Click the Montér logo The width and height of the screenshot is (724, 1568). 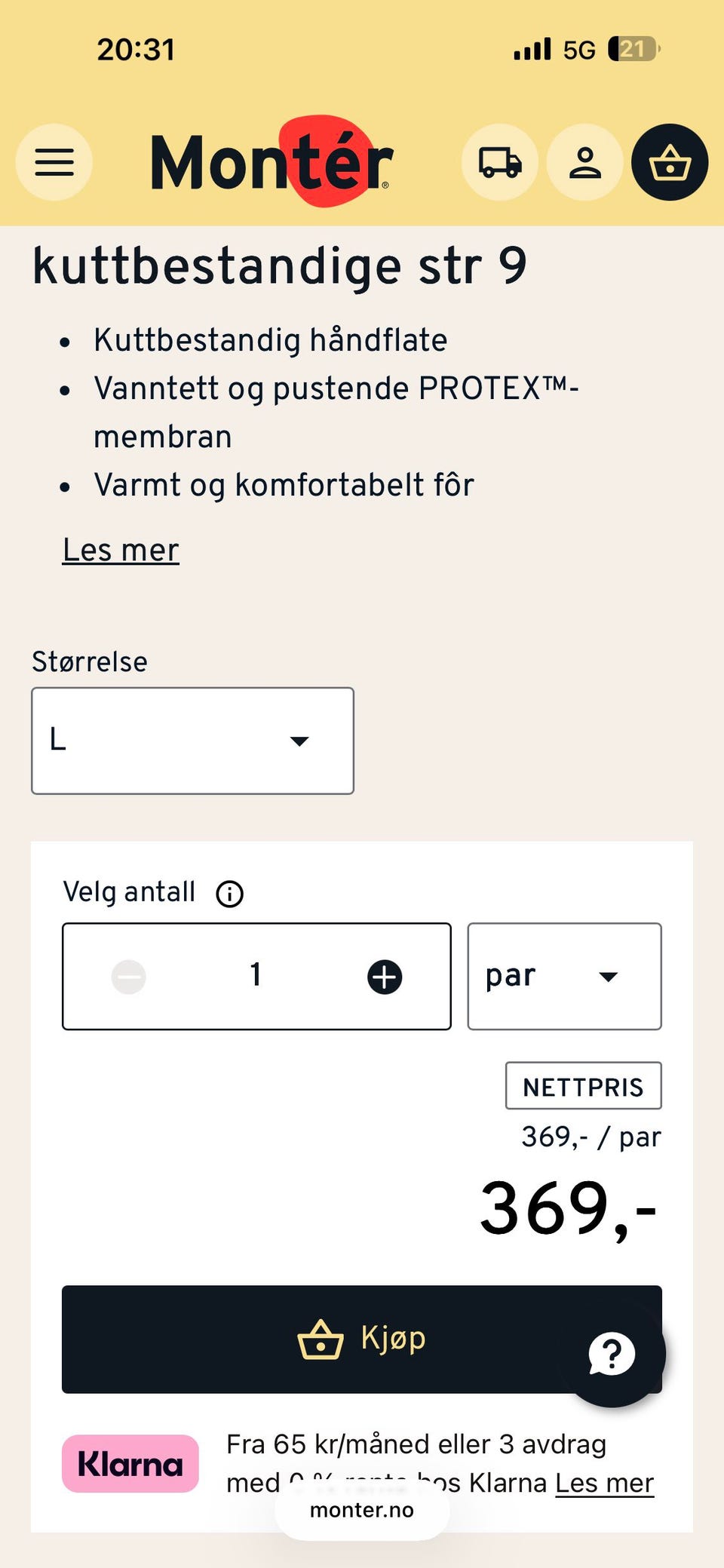coord(271,162)
